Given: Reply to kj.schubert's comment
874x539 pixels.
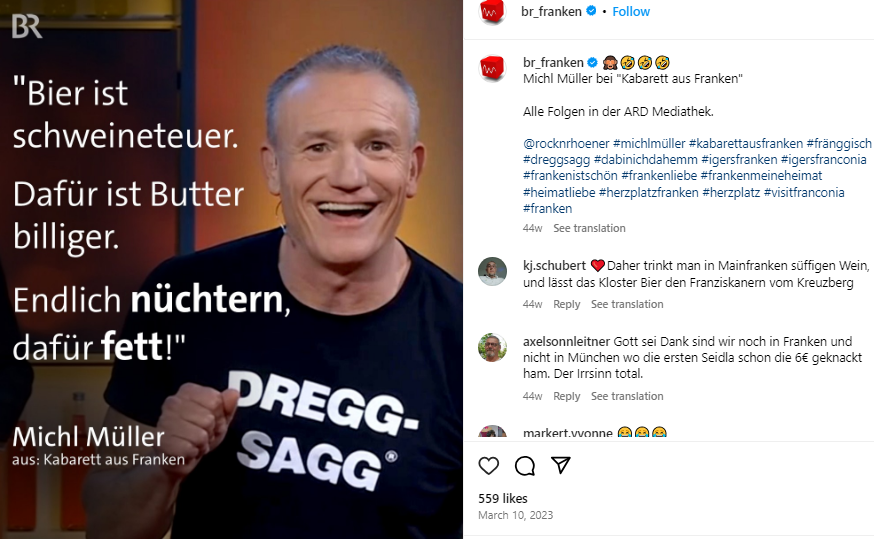Looking at the screenshot, I should coord(566,304).
